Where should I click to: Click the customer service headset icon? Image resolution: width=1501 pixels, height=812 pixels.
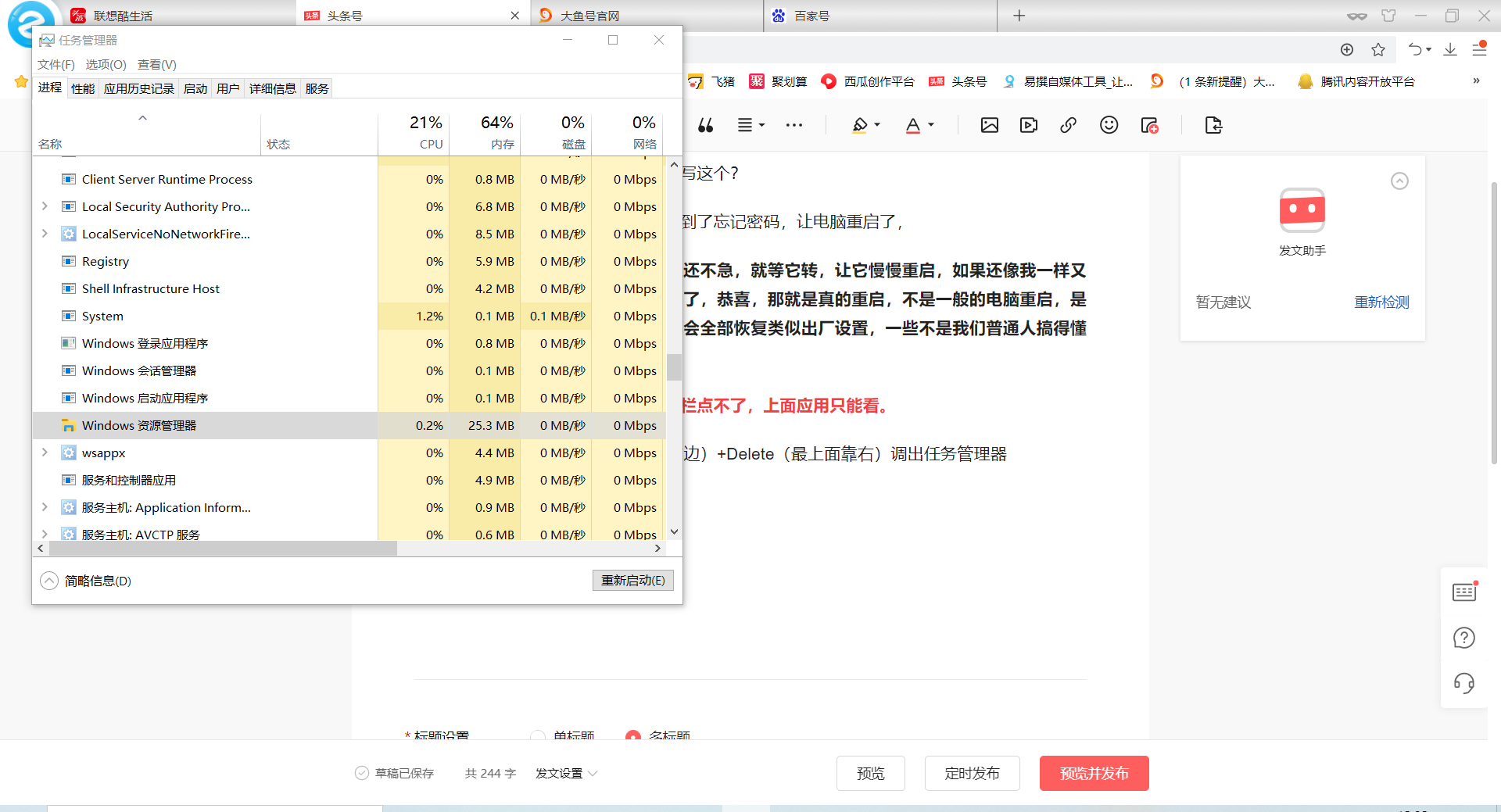1463,683
